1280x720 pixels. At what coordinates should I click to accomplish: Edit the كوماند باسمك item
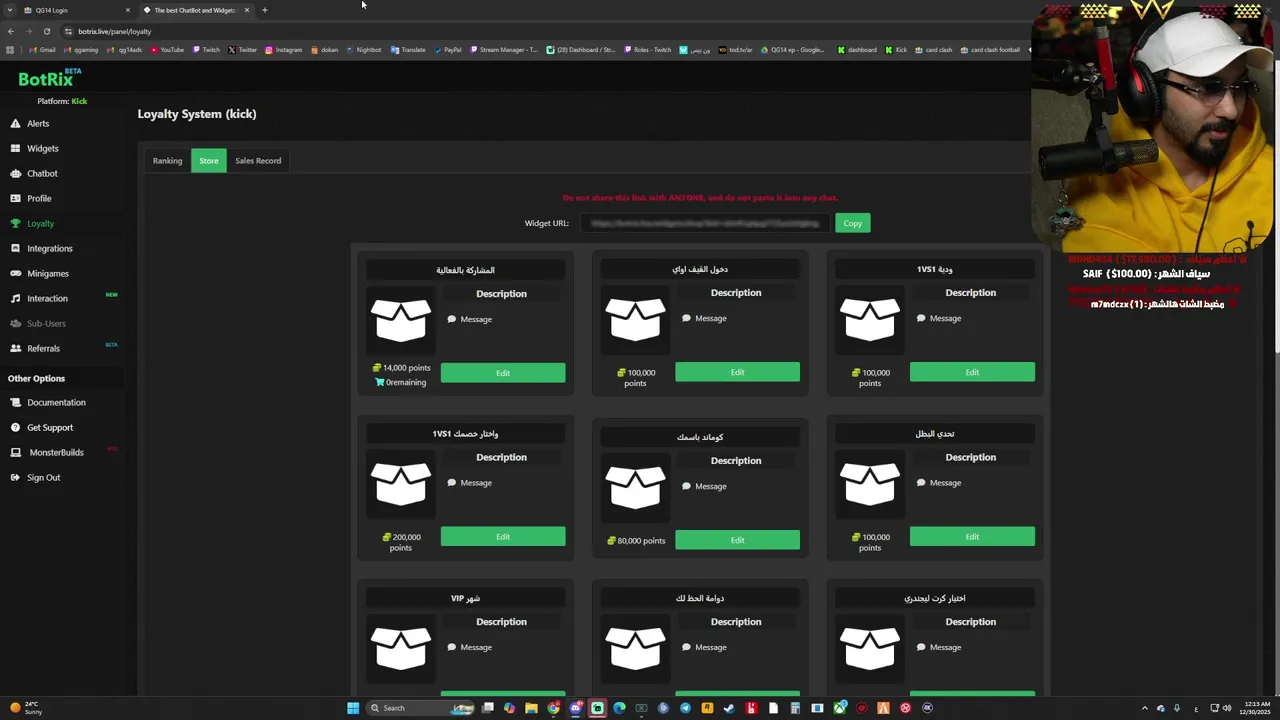click(737, 540)
